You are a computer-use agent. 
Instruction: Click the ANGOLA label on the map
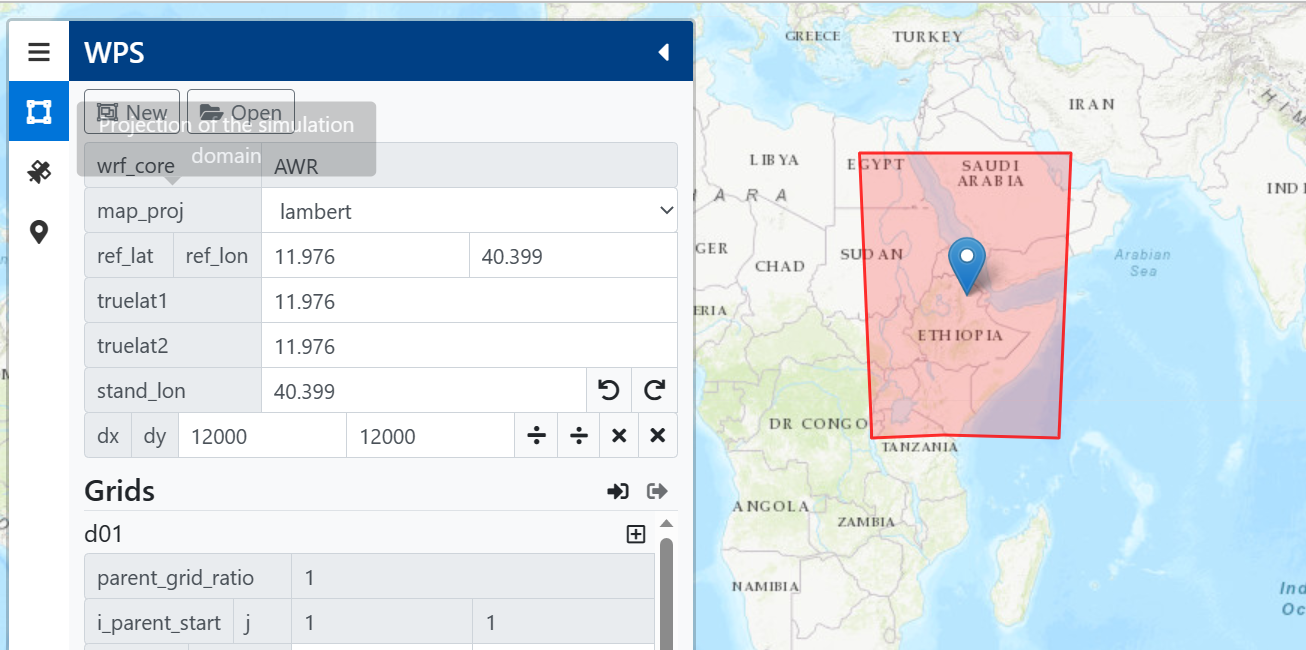770,506
